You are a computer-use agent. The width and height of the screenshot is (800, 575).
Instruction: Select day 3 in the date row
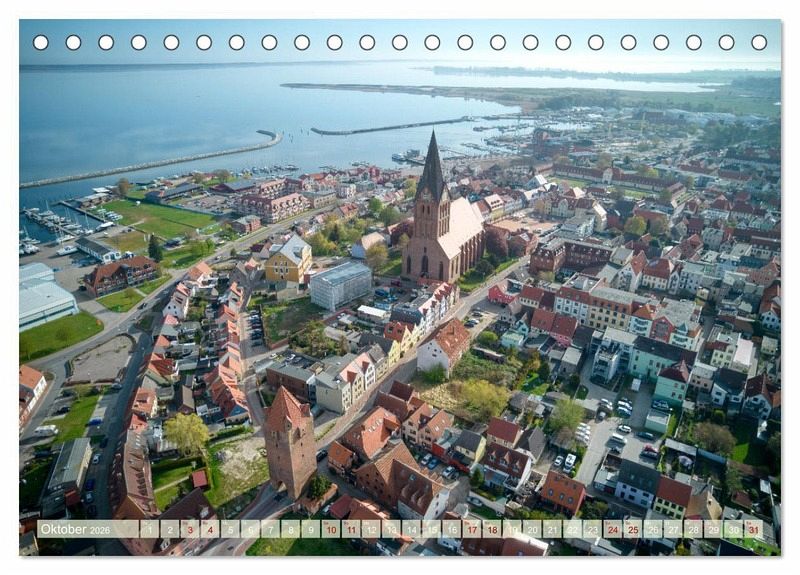pos(189,529)
